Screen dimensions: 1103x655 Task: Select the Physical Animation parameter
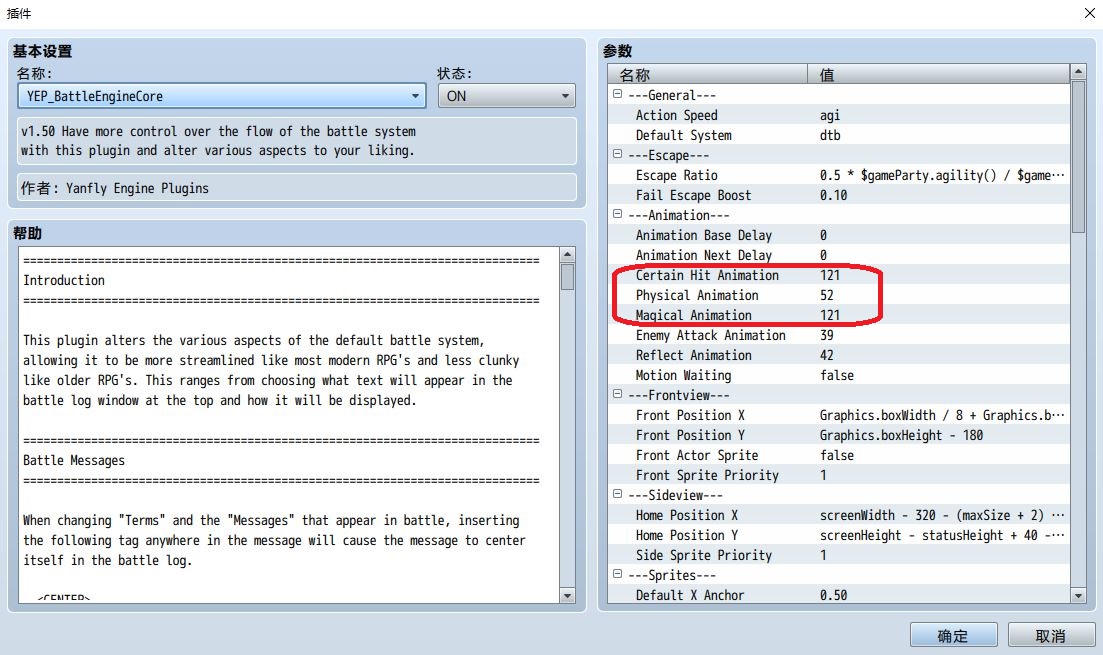[x=839, y=295]
